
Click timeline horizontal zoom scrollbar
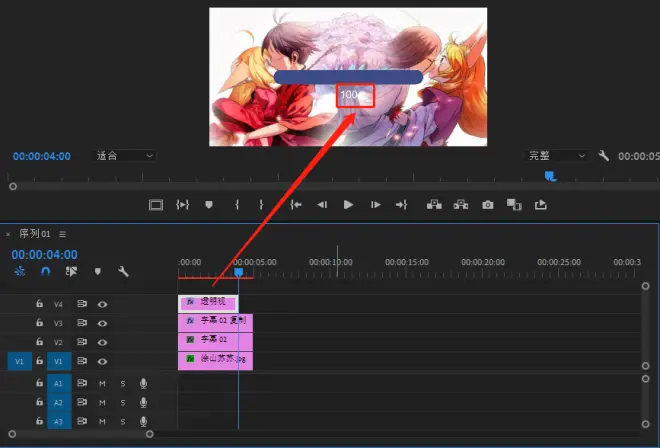point(81,434)
